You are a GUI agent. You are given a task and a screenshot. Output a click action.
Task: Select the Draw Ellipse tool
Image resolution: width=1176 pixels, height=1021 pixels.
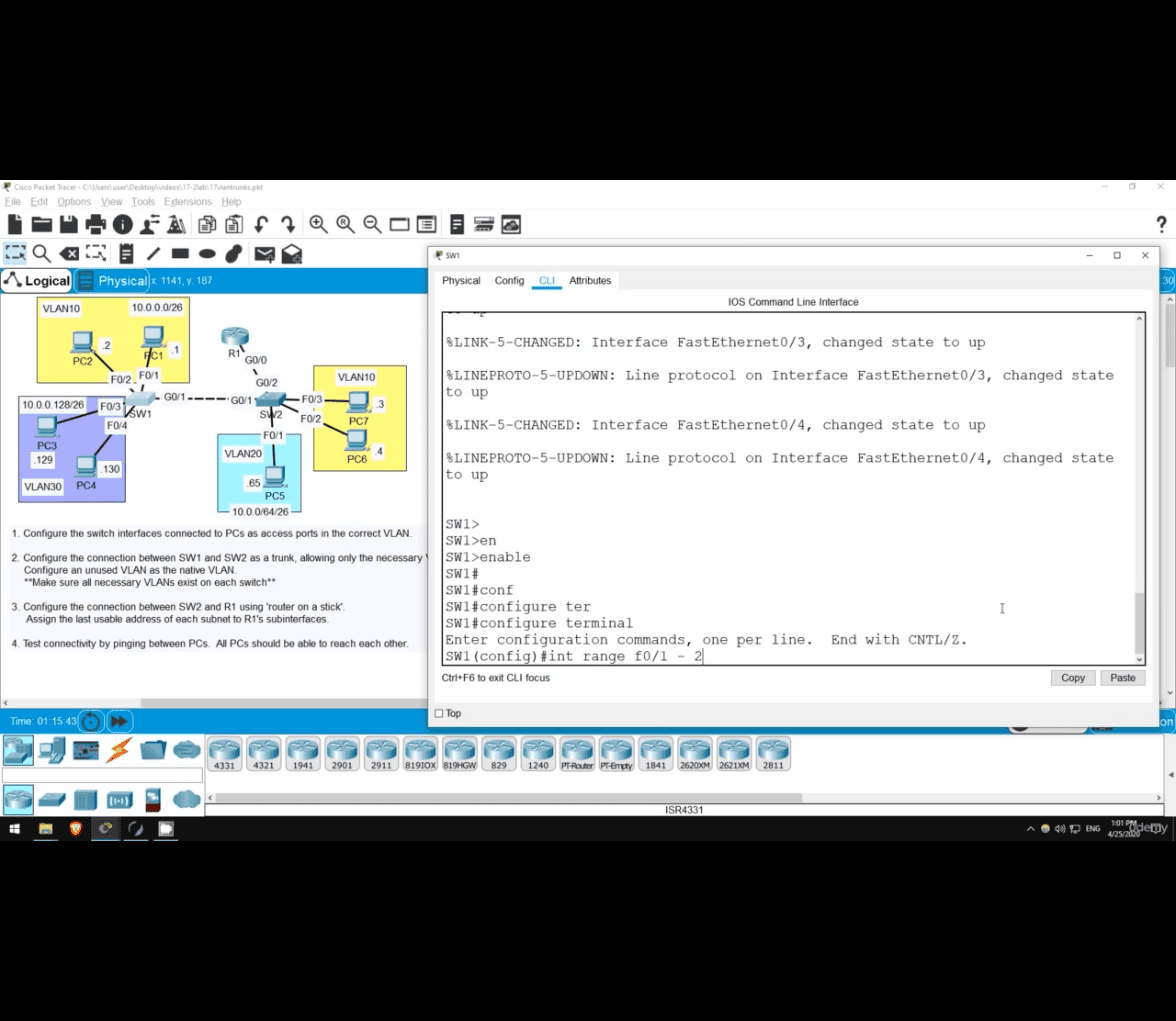(207, 254)
